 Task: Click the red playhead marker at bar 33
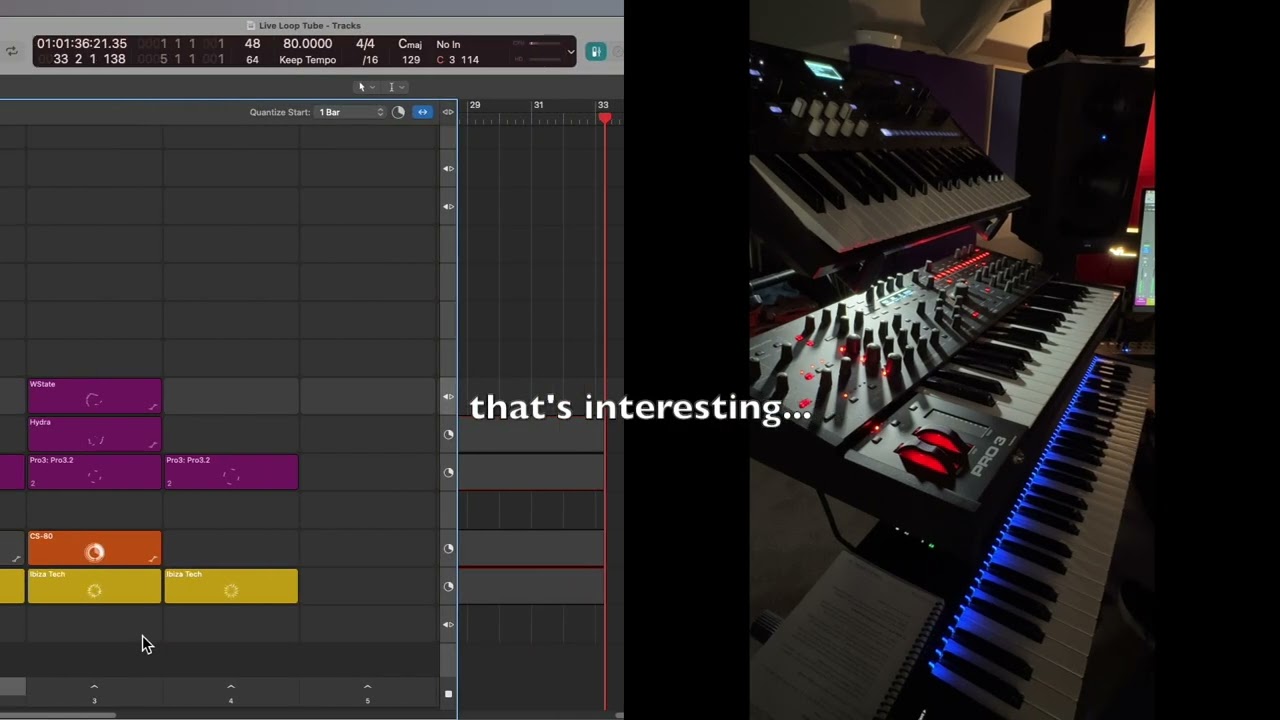click(605, 118)
